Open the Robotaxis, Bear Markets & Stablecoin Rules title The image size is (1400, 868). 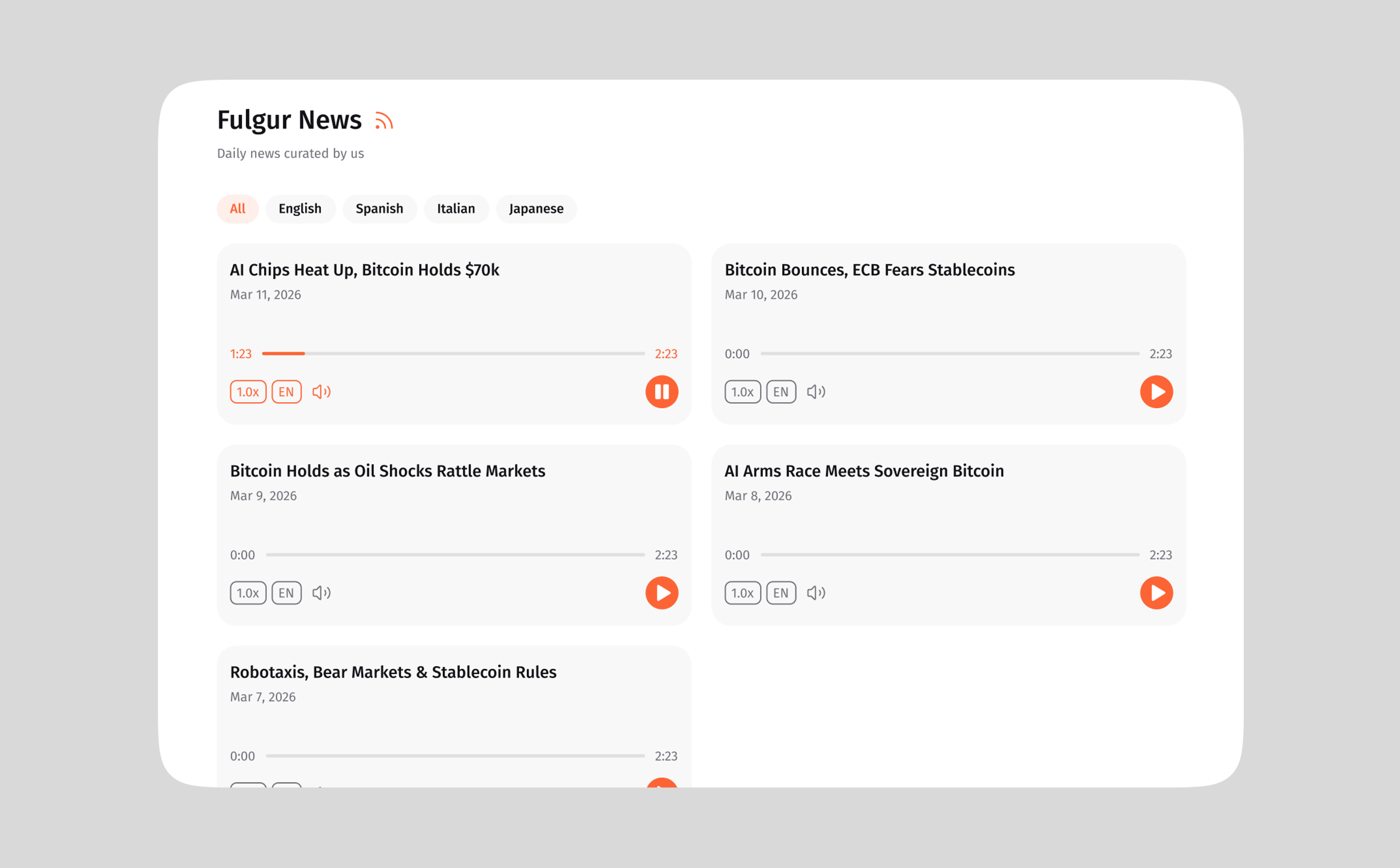pos(393,672)
